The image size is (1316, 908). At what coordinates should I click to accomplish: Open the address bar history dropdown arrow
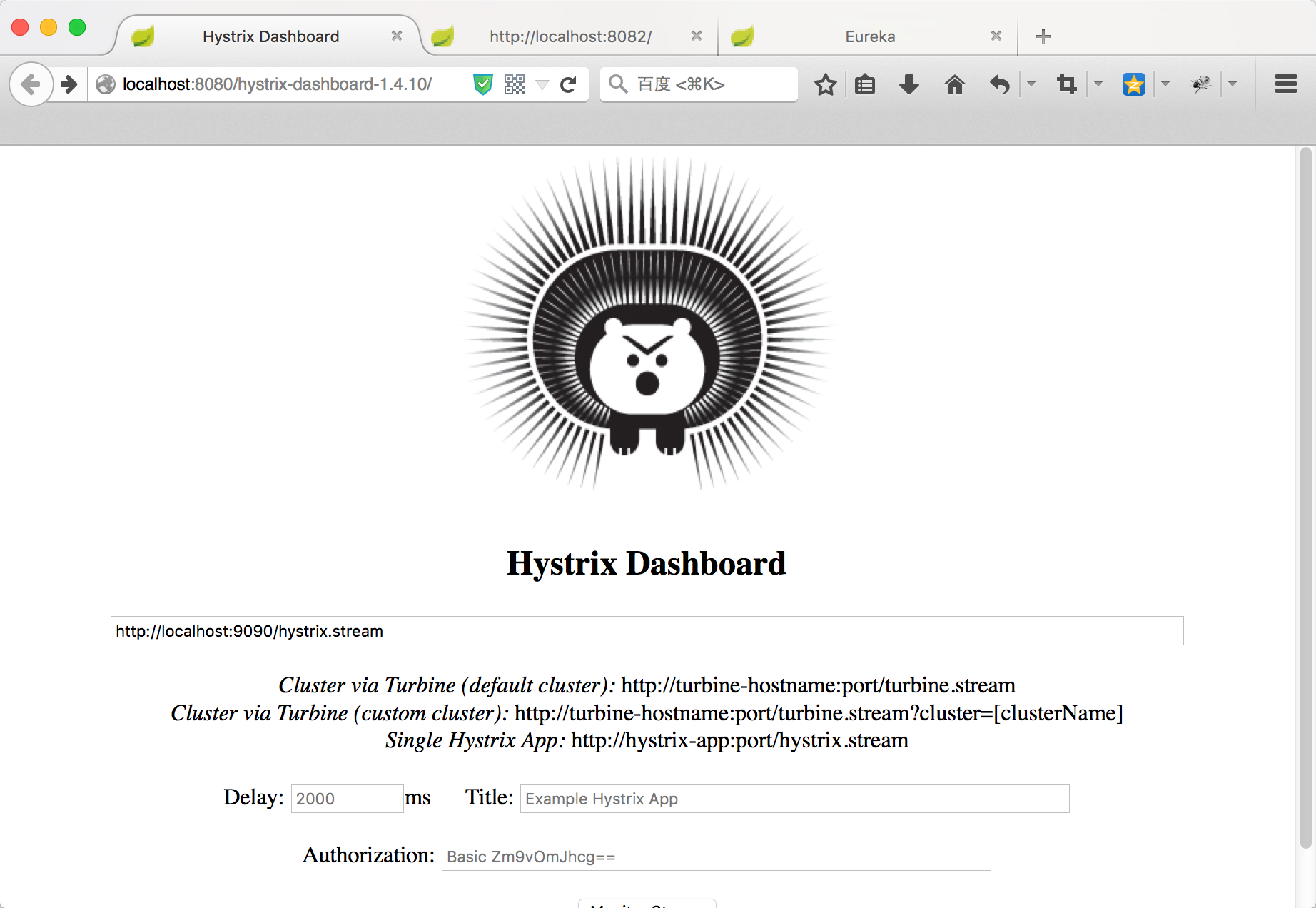[x=542, y=85]
